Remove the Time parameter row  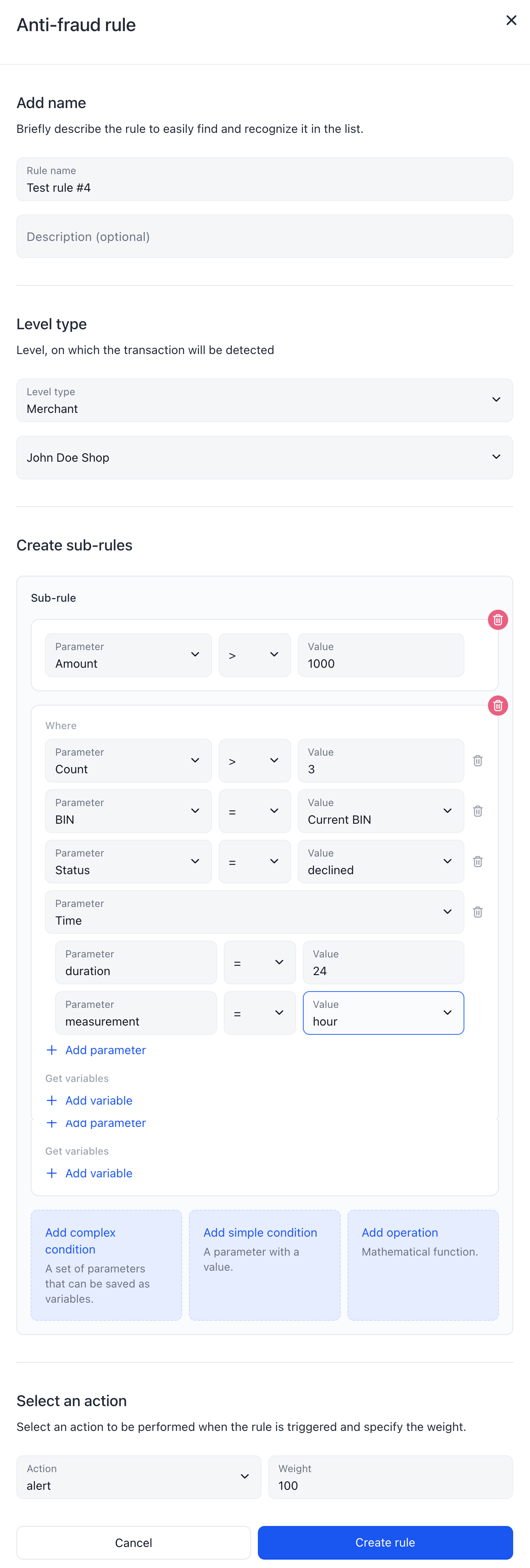477,912
